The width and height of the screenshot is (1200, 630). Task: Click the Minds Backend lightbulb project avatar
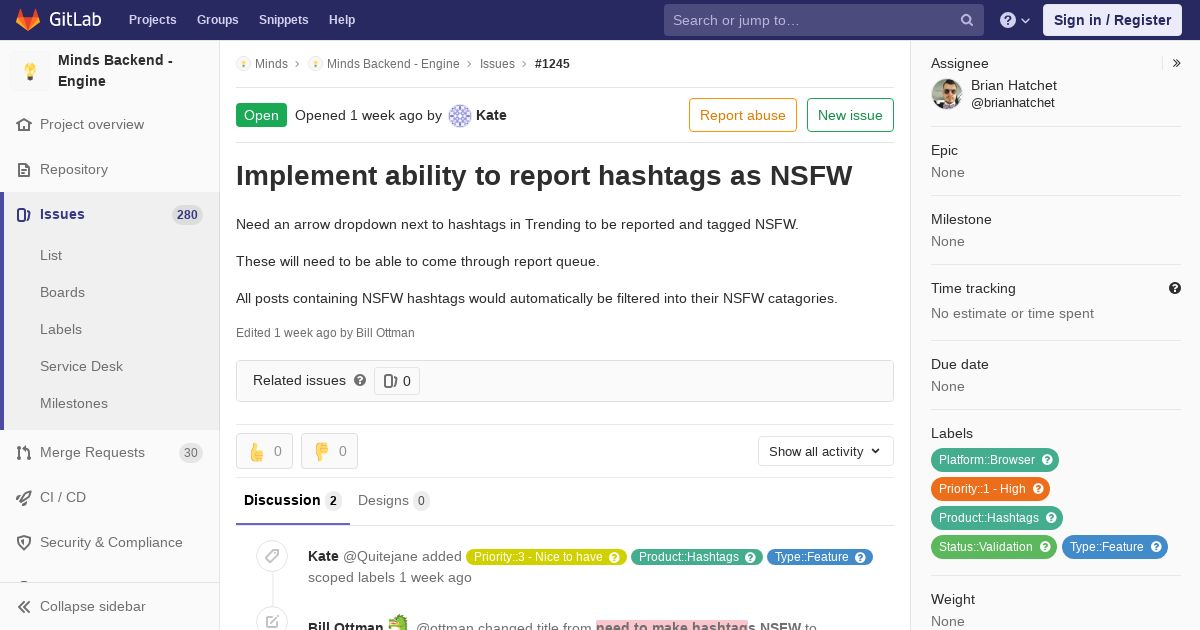tap(30, 71)
